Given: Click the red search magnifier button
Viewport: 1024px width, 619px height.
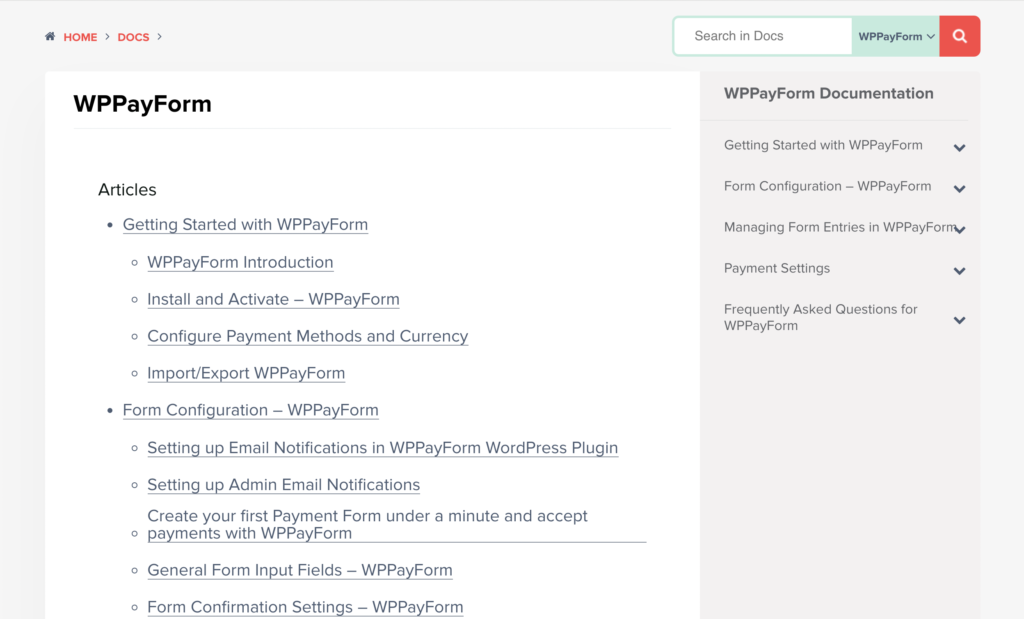Looking at the screenshot, I should point(959,36).
